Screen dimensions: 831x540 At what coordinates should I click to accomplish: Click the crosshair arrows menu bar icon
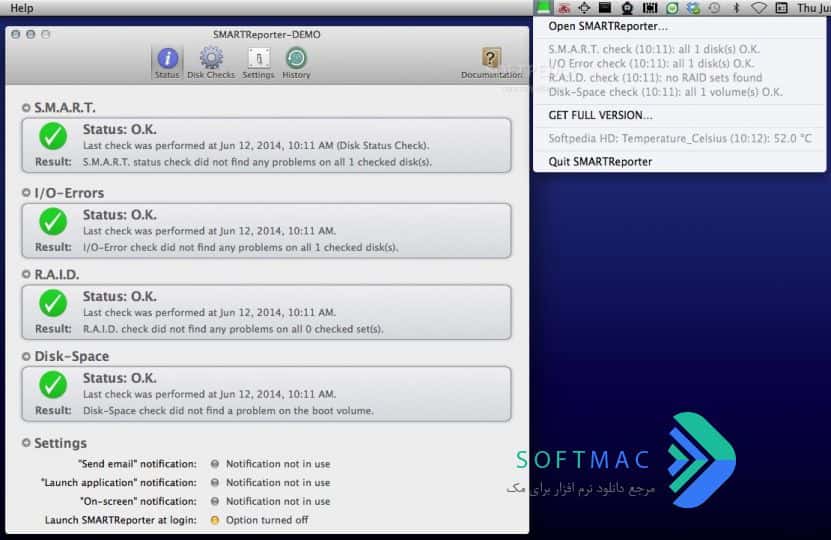584,7
